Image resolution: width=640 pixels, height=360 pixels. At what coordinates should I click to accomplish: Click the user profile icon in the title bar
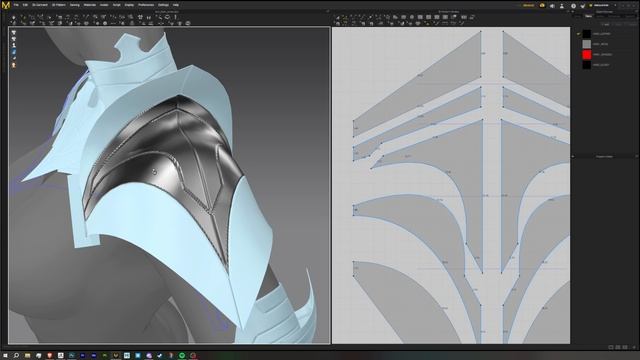[x=562, y=6]
